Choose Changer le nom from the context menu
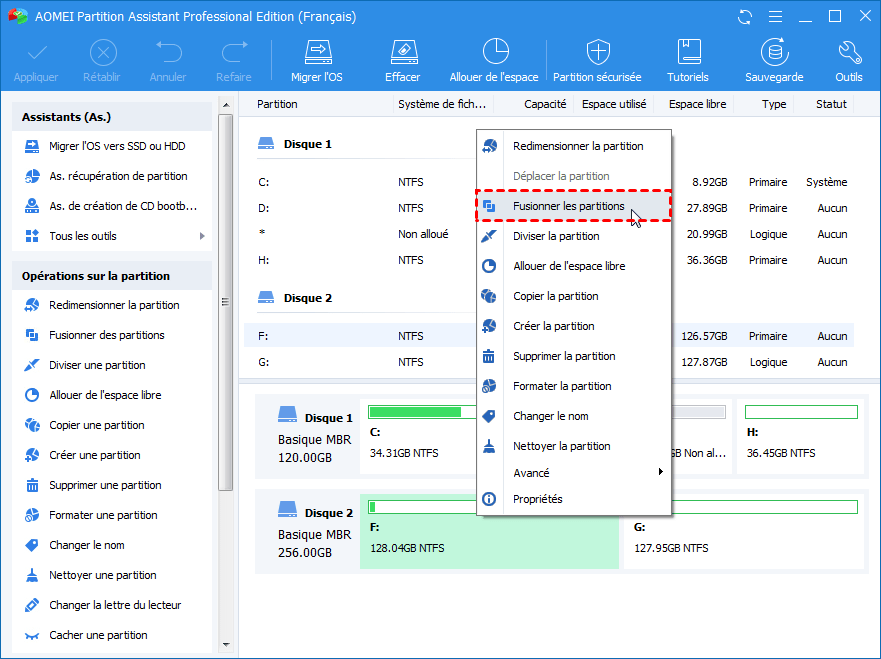Screen dimensions: 881x659 click(574, 416)
